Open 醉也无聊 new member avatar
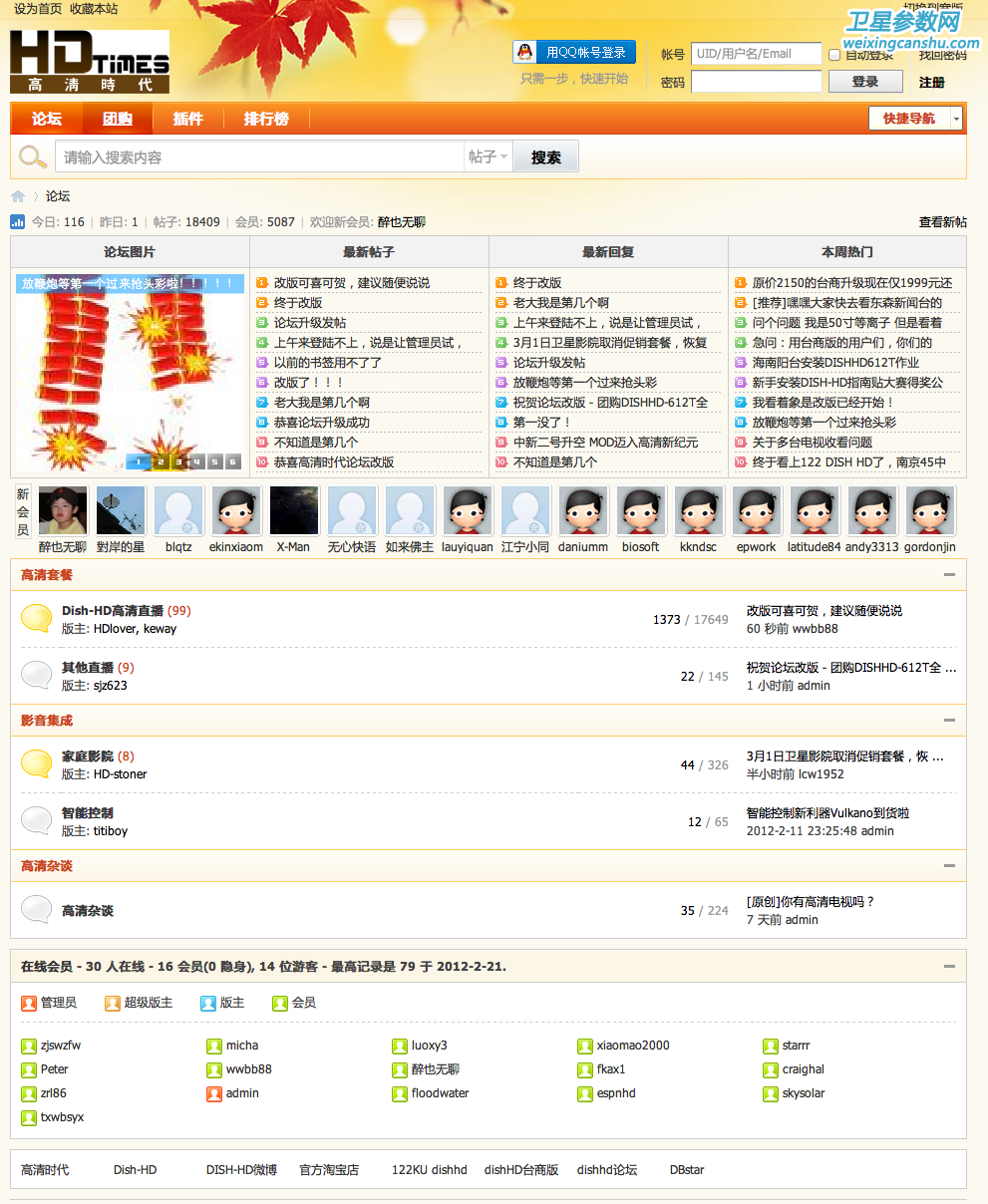Screen dimensions: 988x1204 click(63, 510)
